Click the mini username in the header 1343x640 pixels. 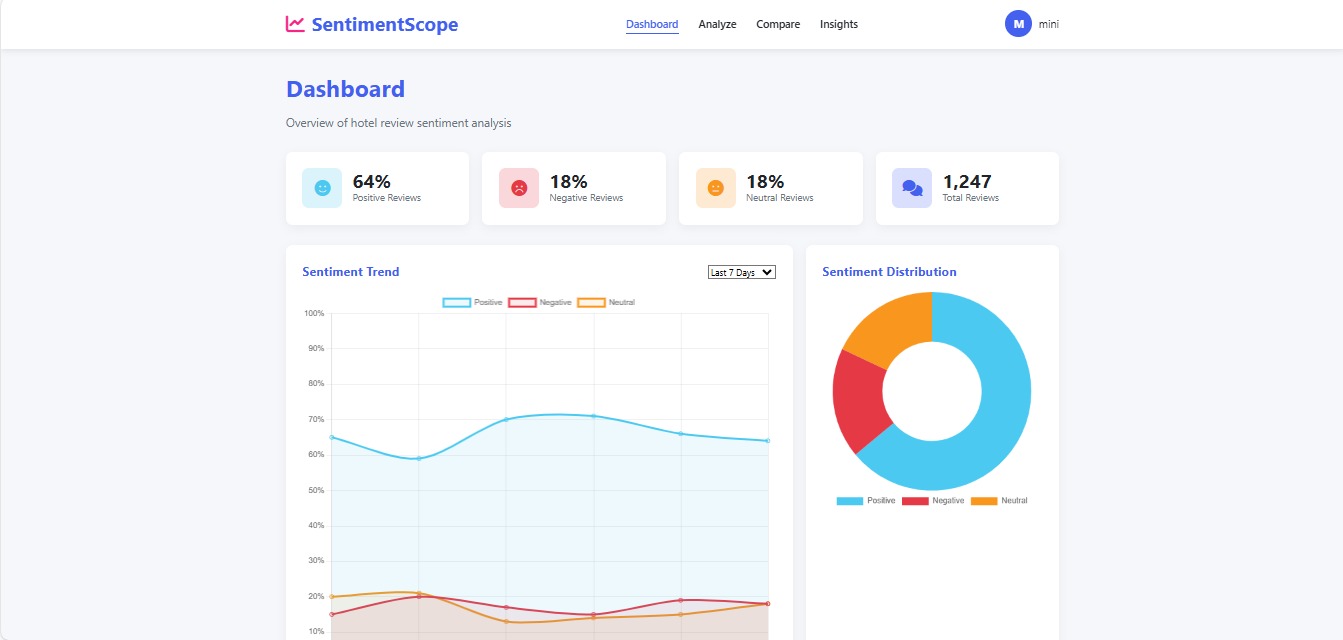tap(1048, 23)
